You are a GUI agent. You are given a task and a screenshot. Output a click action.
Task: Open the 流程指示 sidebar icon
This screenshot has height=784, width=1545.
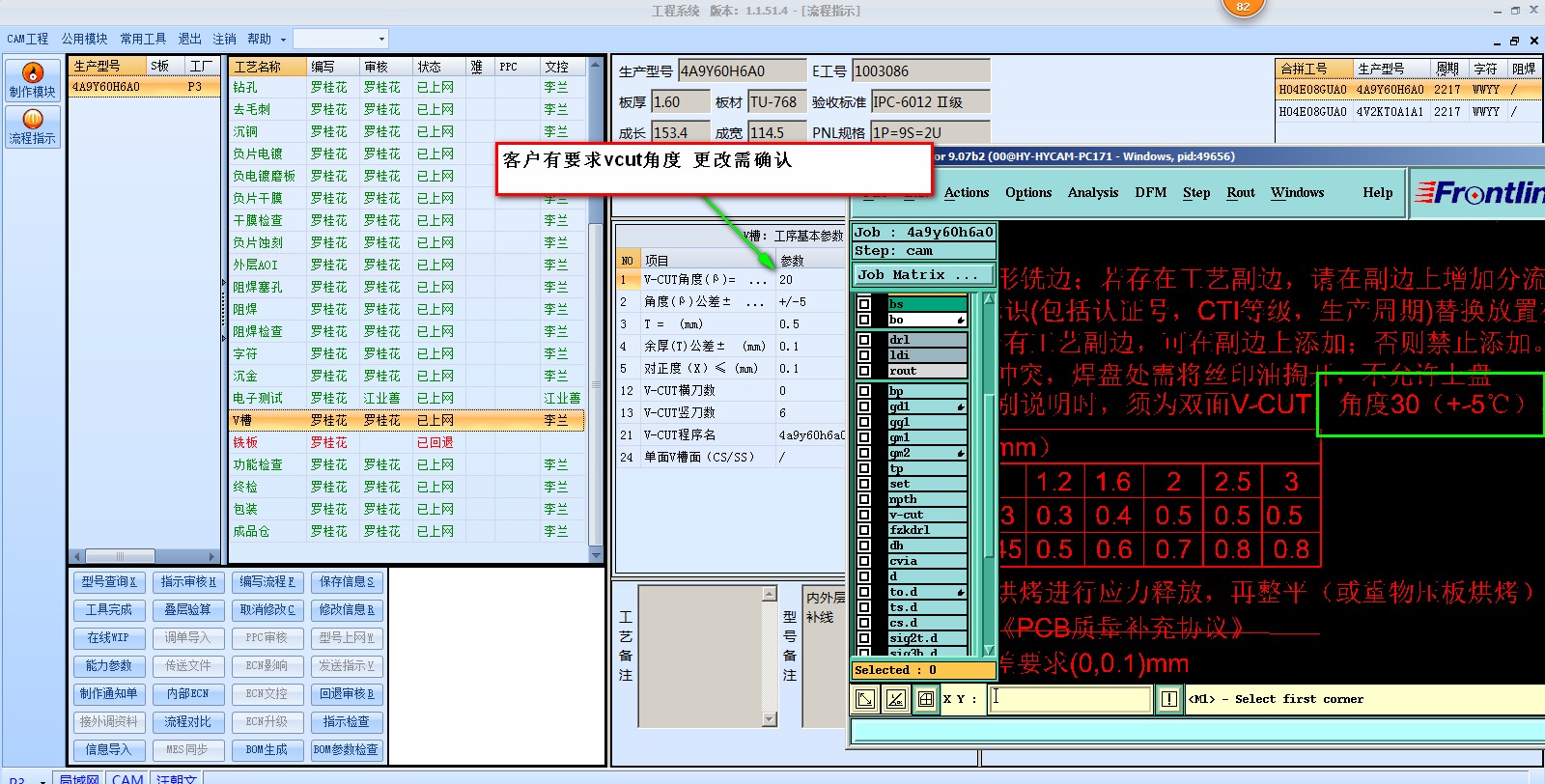pyautogui.click(x=32, y=126)
